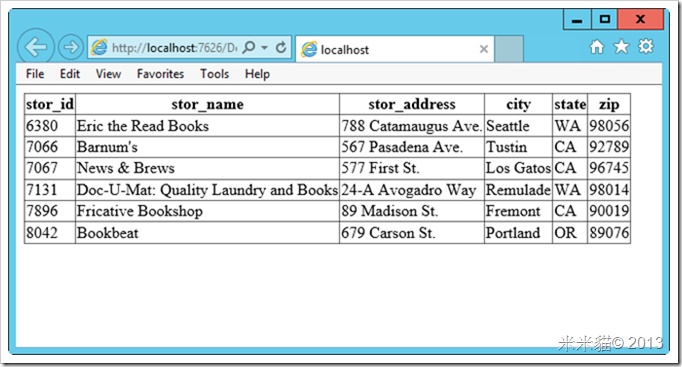Select the Portland city cell
The image size is (682, 367).
pos(518,233)
